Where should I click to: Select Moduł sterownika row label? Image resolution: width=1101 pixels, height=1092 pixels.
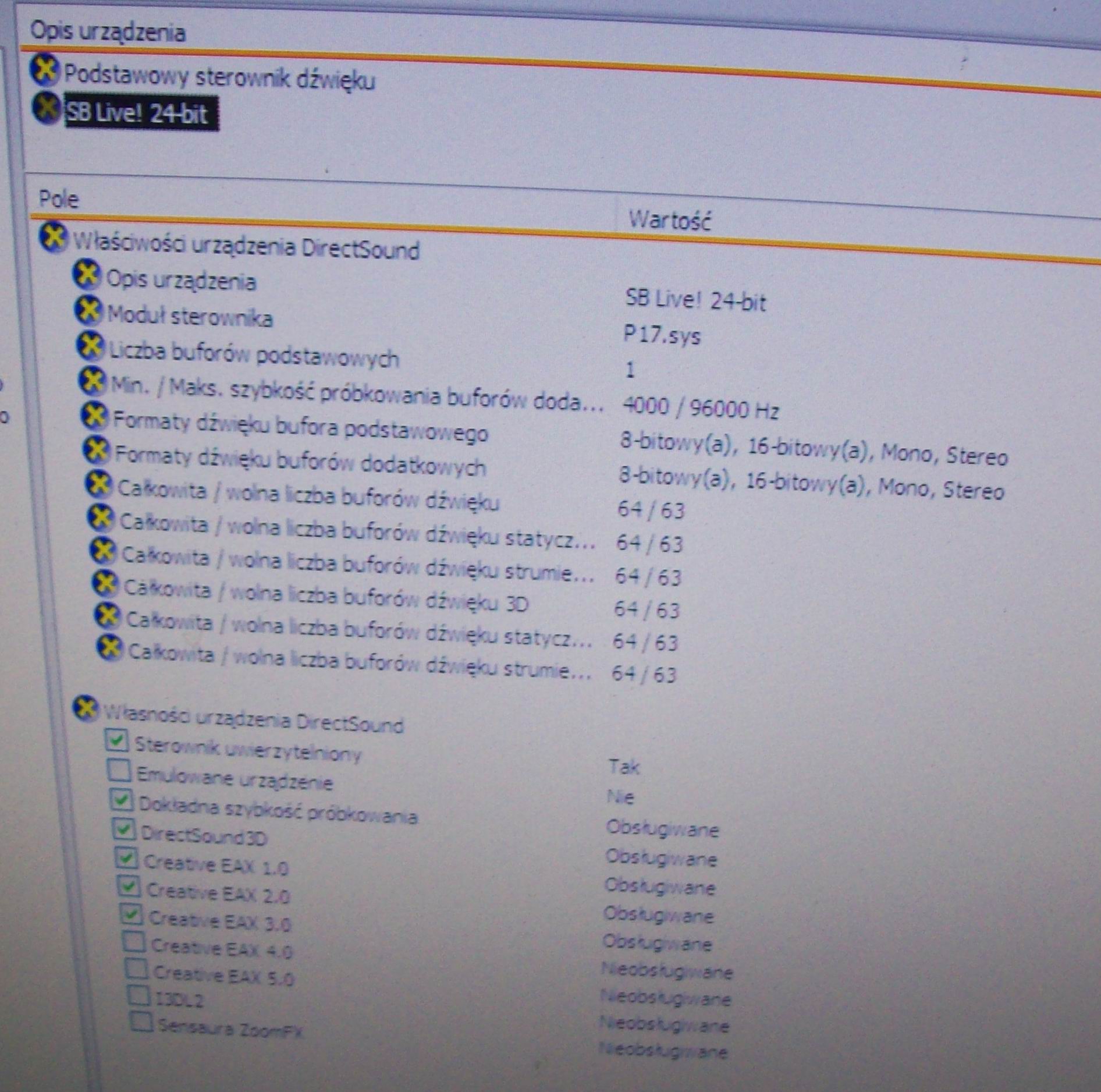(190, 316)
